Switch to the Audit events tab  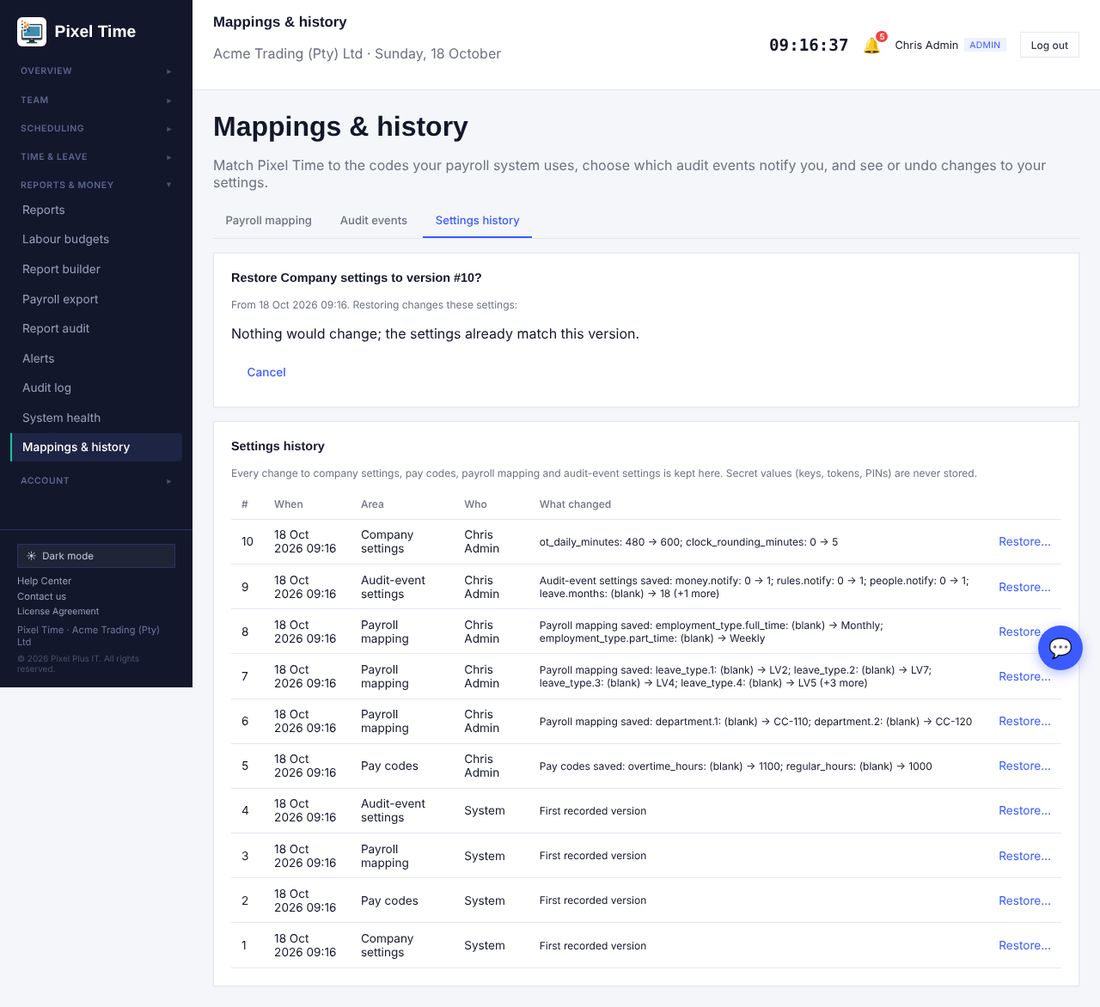(x=373, y=220)
